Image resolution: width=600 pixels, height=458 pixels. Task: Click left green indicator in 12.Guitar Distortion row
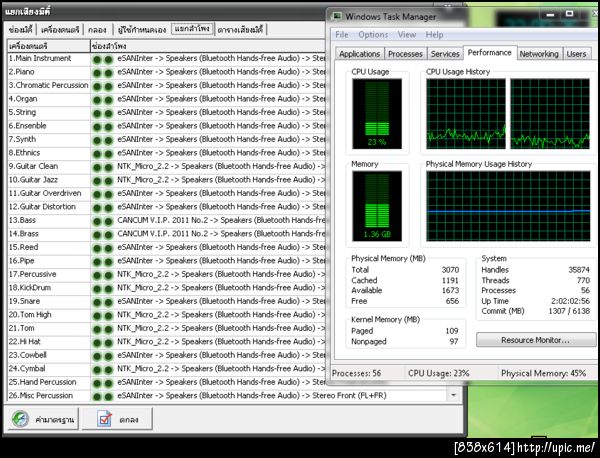point(97,208)
